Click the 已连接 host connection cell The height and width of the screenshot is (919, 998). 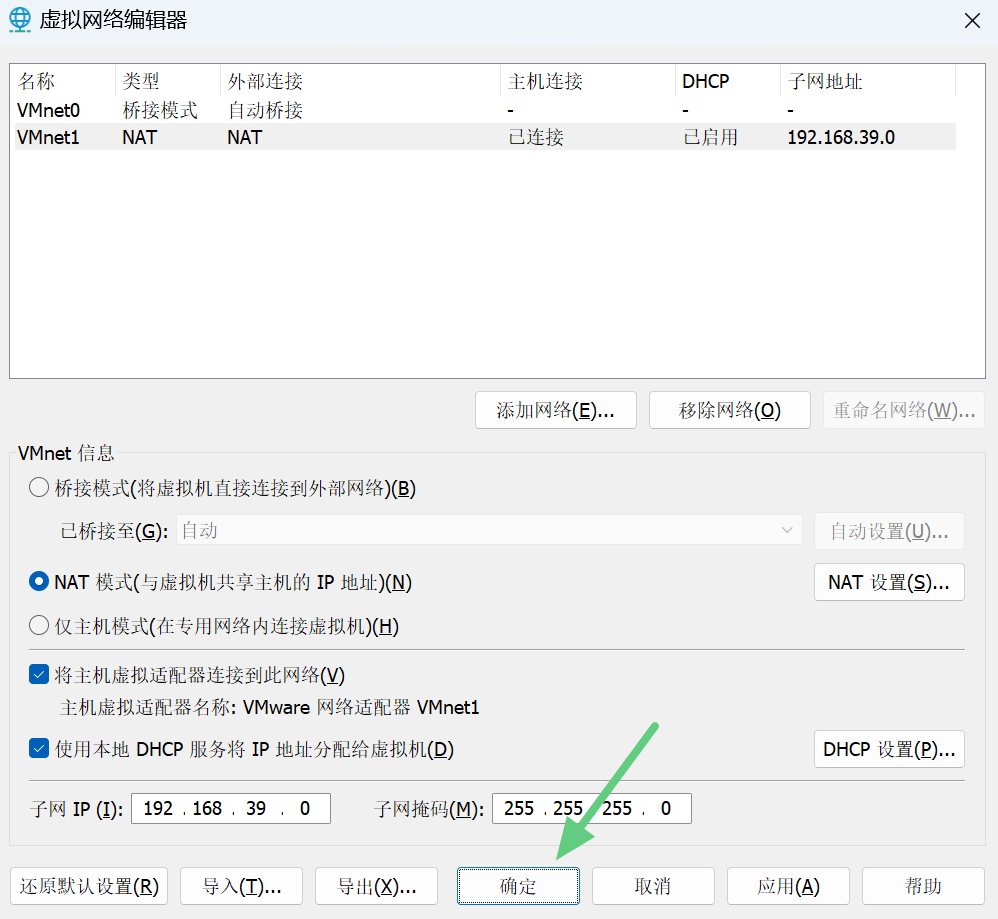[x=536, y=137]
